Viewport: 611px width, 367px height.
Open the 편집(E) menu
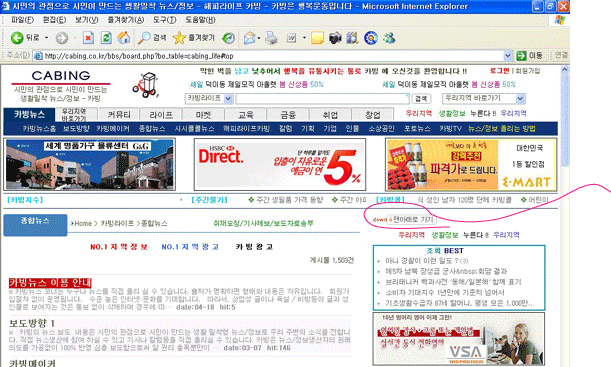[x=54, y=19]
